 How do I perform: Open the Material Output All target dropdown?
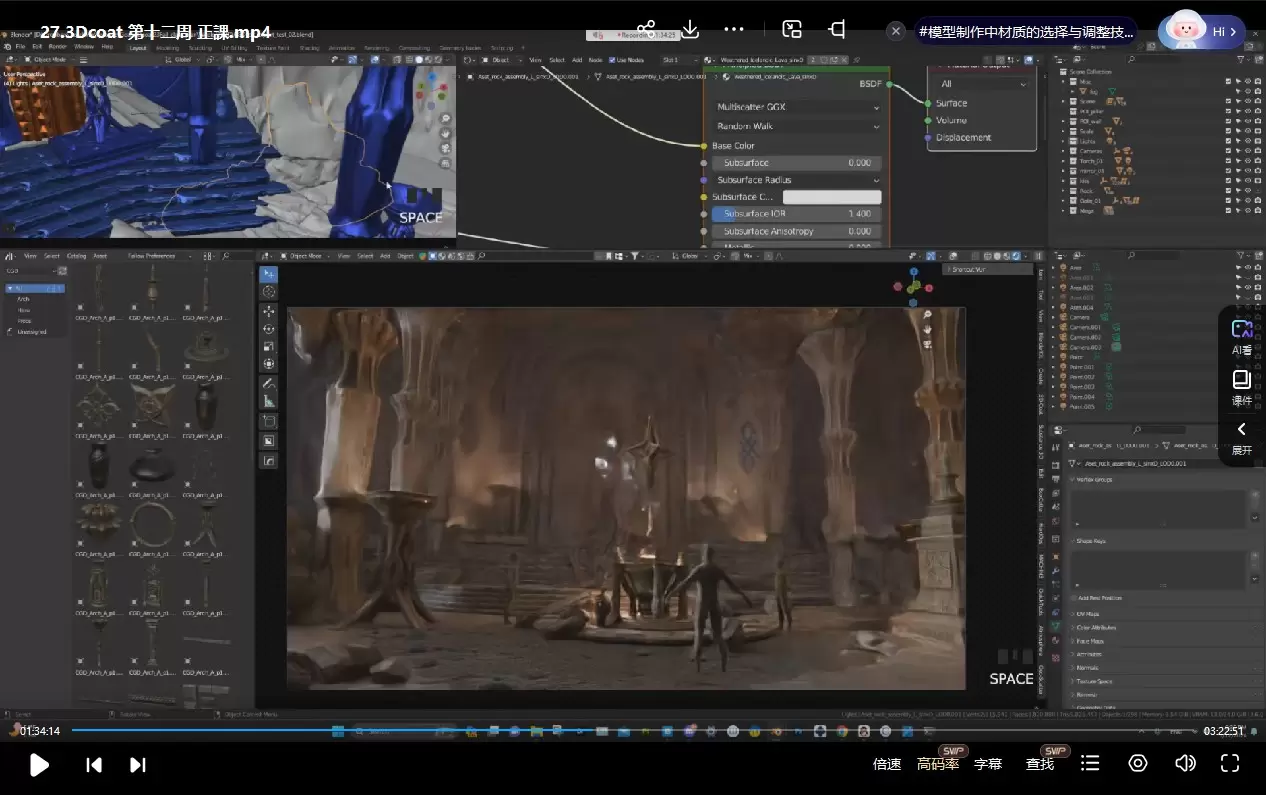984,84
